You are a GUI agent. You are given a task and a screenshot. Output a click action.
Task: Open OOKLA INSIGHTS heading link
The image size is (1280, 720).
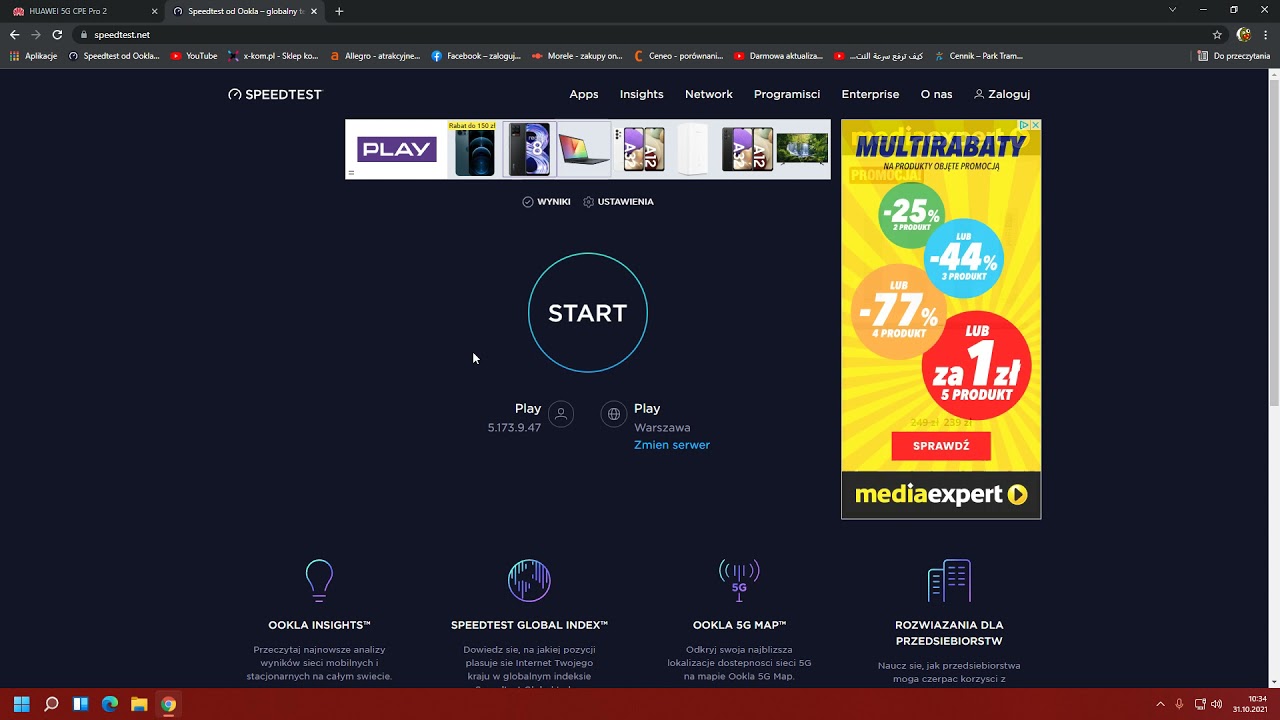(x=319, y=625)
